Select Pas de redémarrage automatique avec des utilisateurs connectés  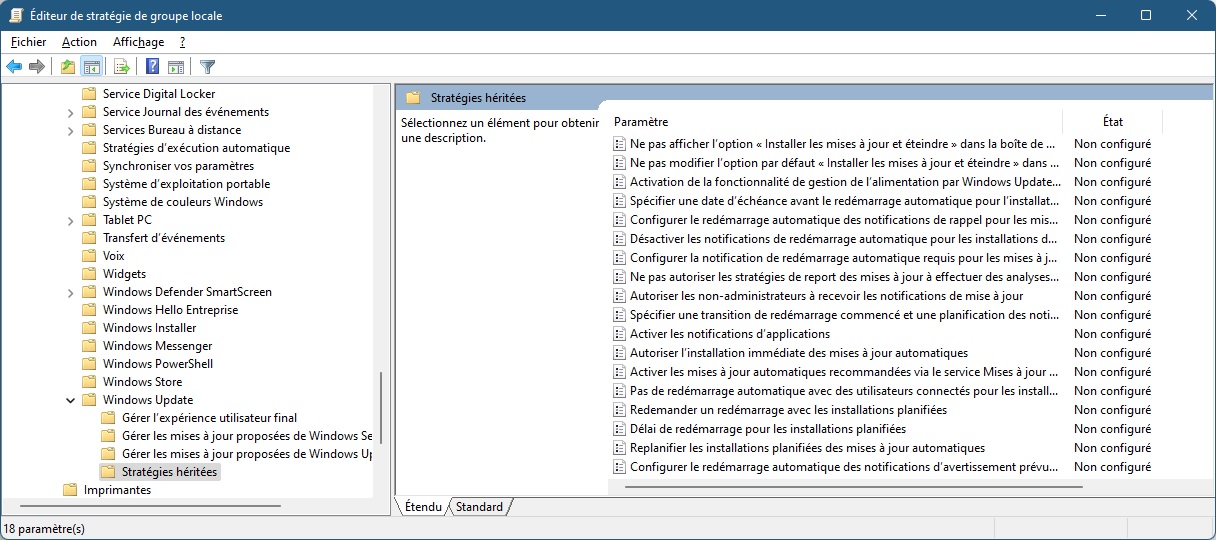click(843, 391)
